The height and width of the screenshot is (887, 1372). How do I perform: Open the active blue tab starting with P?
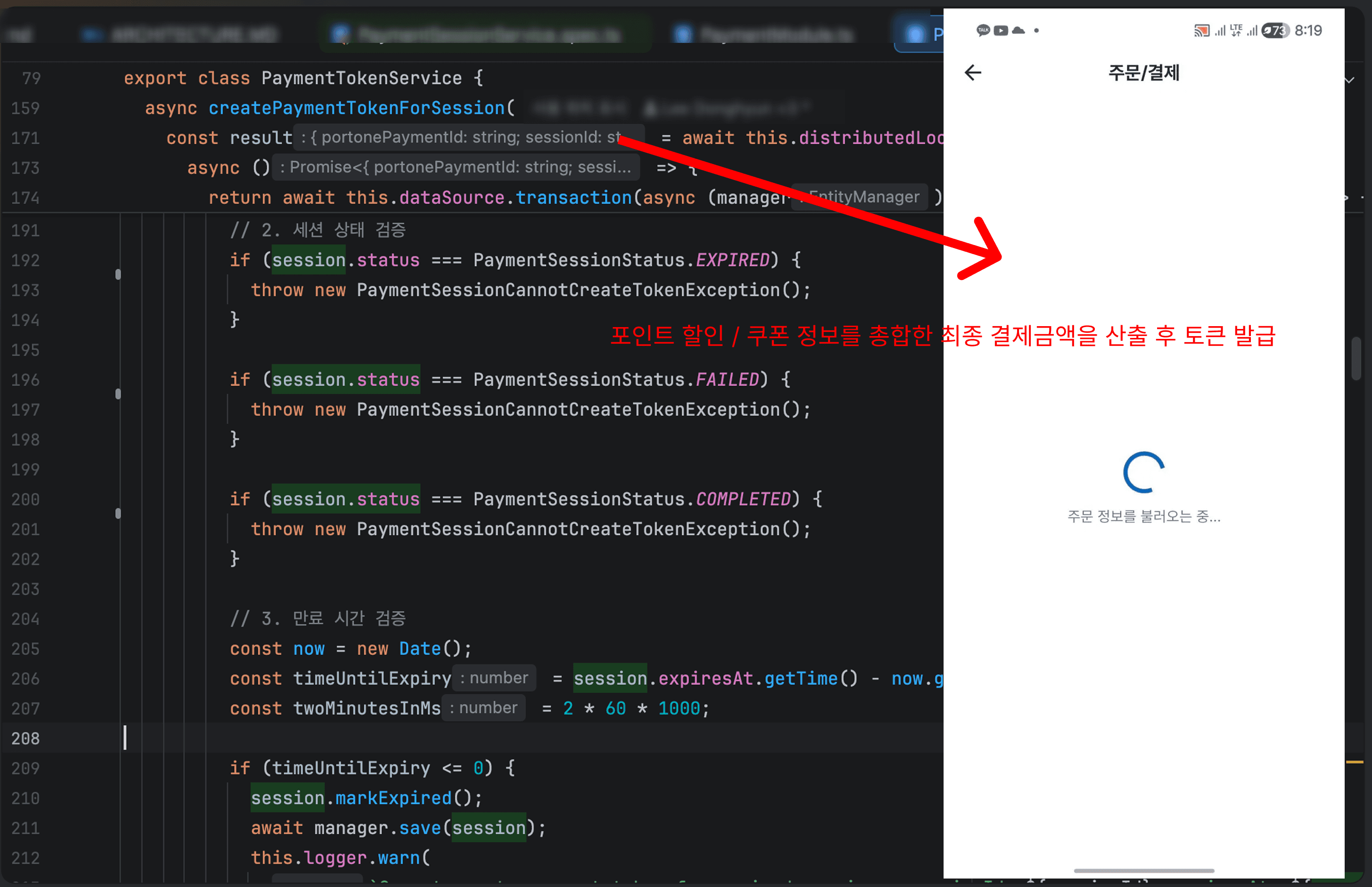[919, 35]
